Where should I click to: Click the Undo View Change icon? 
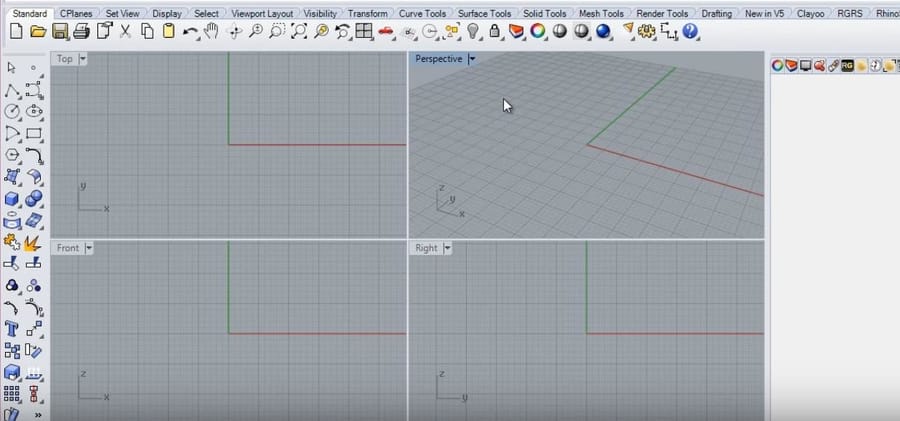click(x=343, y=32)
